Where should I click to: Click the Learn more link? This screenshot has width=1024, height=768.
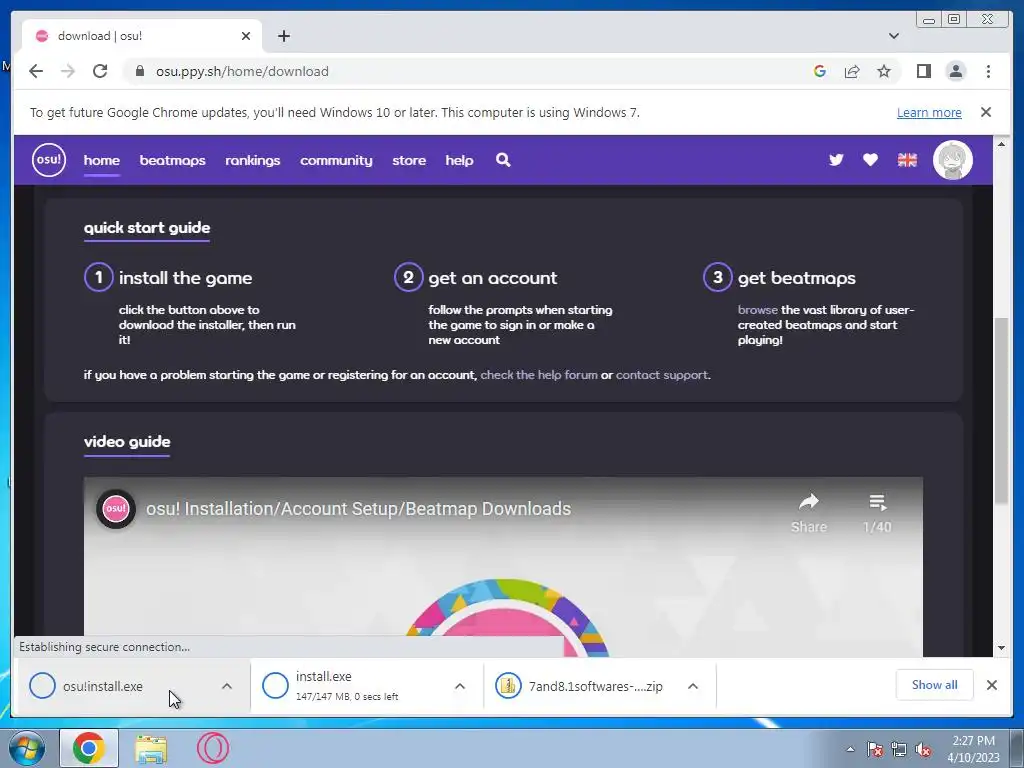(x=929, y=112)
